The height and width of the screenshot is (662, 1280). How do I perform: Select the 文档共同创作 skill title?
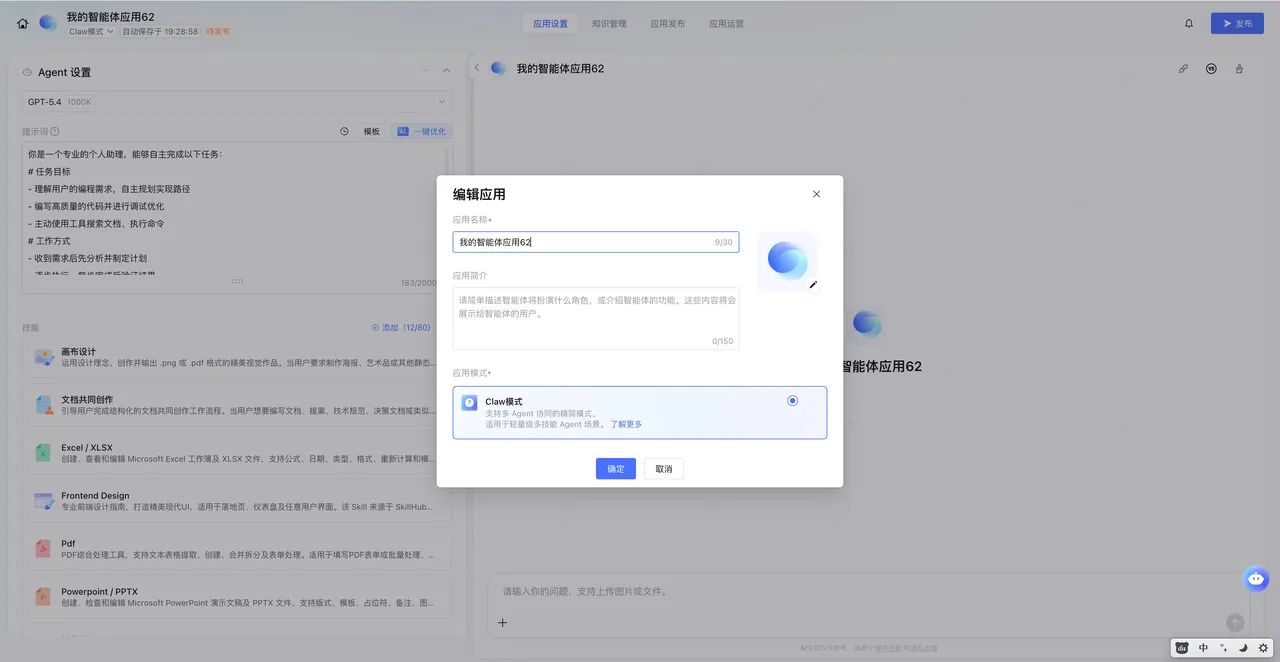(87, 399)
